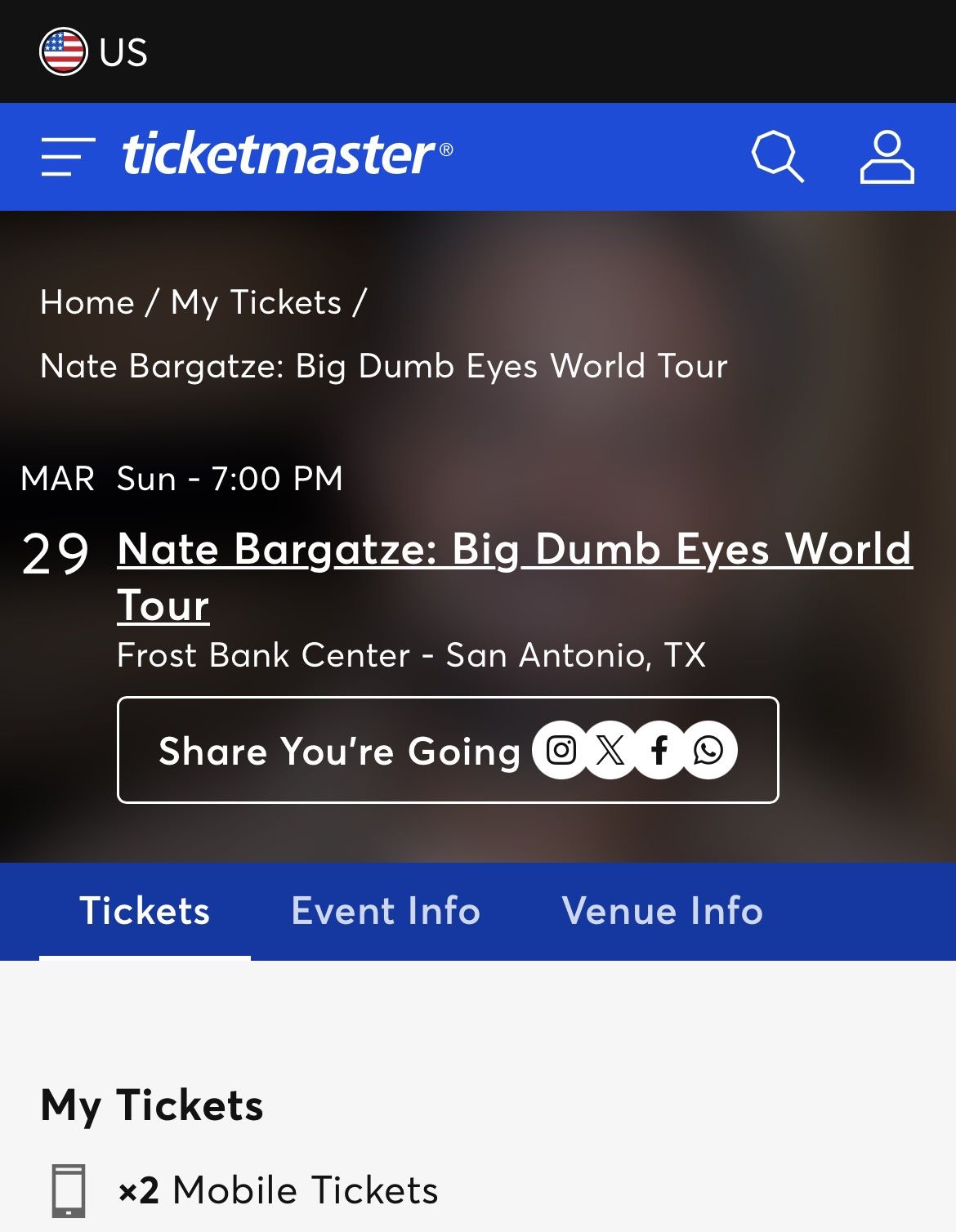
Task: Select the x2 Mobile Tickets entry
Action: pos(278,1190)
